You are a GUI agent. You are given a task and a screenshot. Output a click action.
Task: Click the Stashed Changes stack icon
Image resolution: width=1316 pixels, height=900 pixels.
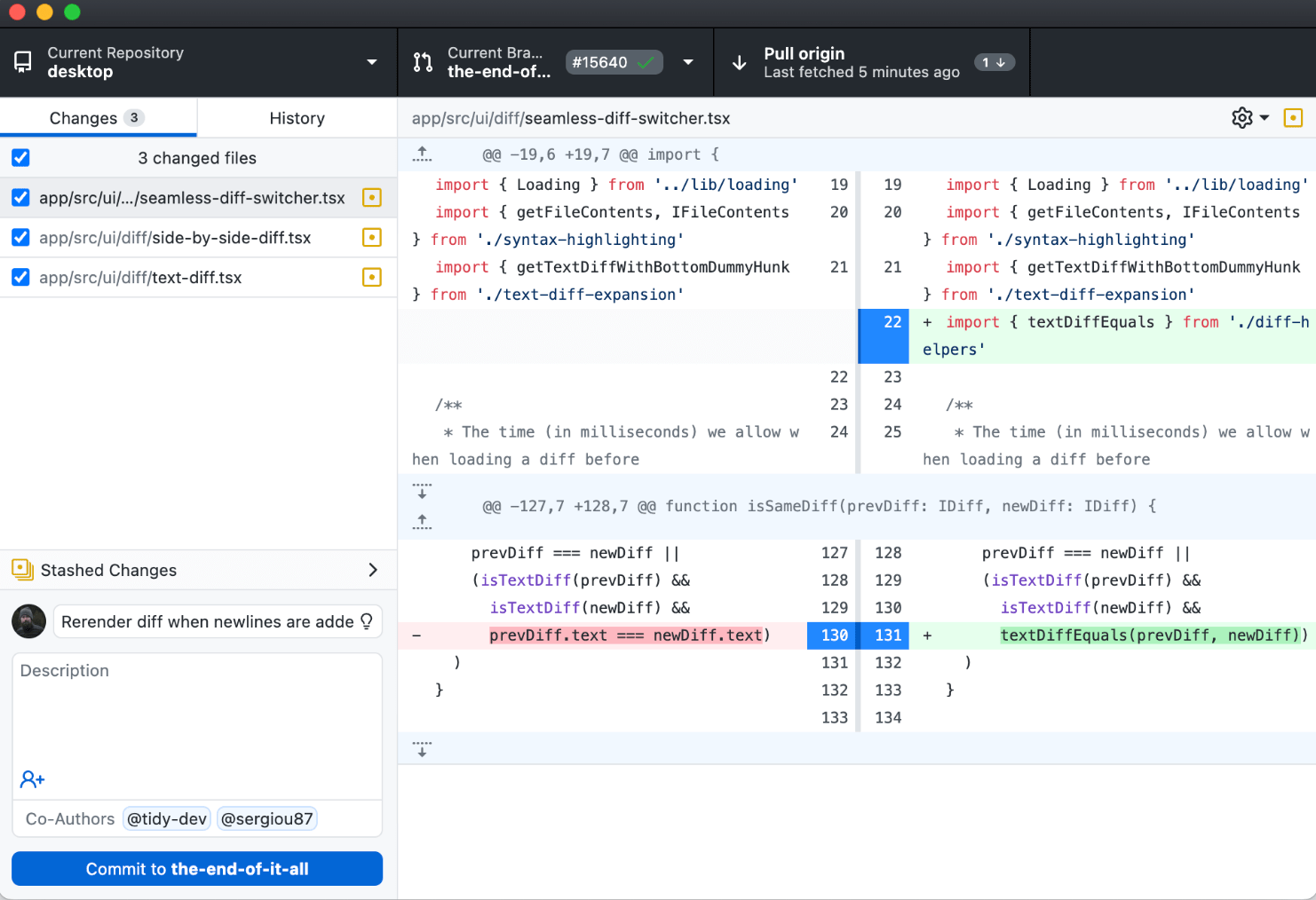(x=22, y=570)
